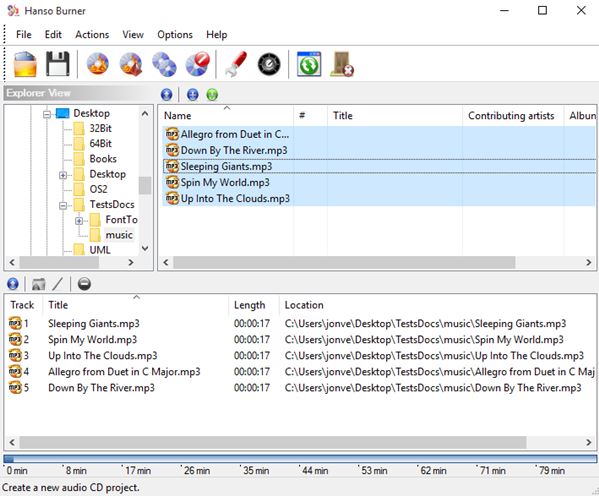599x496 pixels.
Task: Click tree panel vertical scroll down arrow
Action: point(145,248)
